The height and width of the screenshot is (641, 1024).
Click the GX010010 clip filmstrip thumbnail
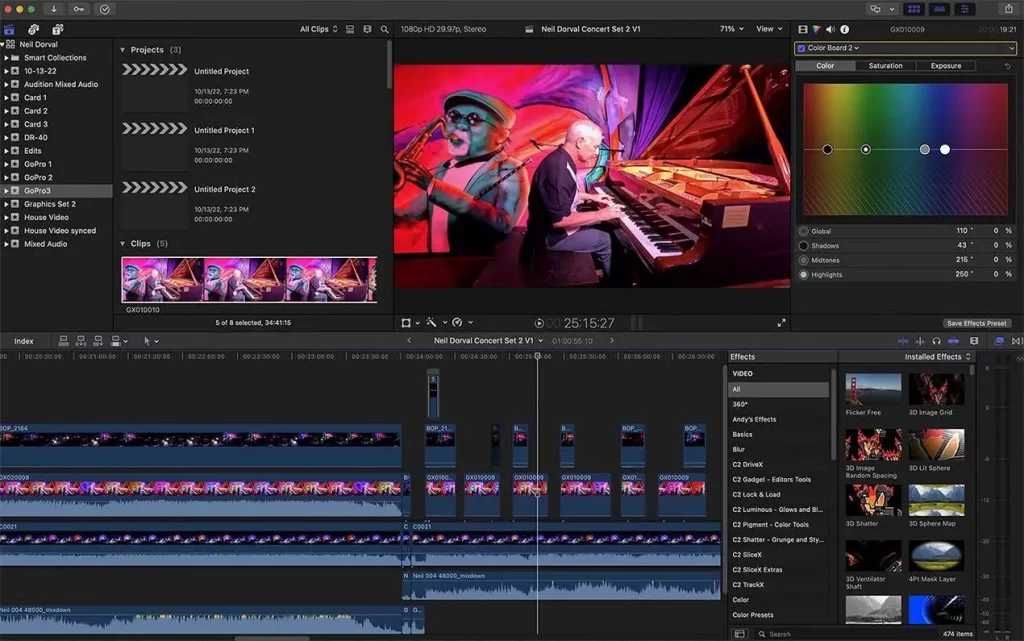249,279
